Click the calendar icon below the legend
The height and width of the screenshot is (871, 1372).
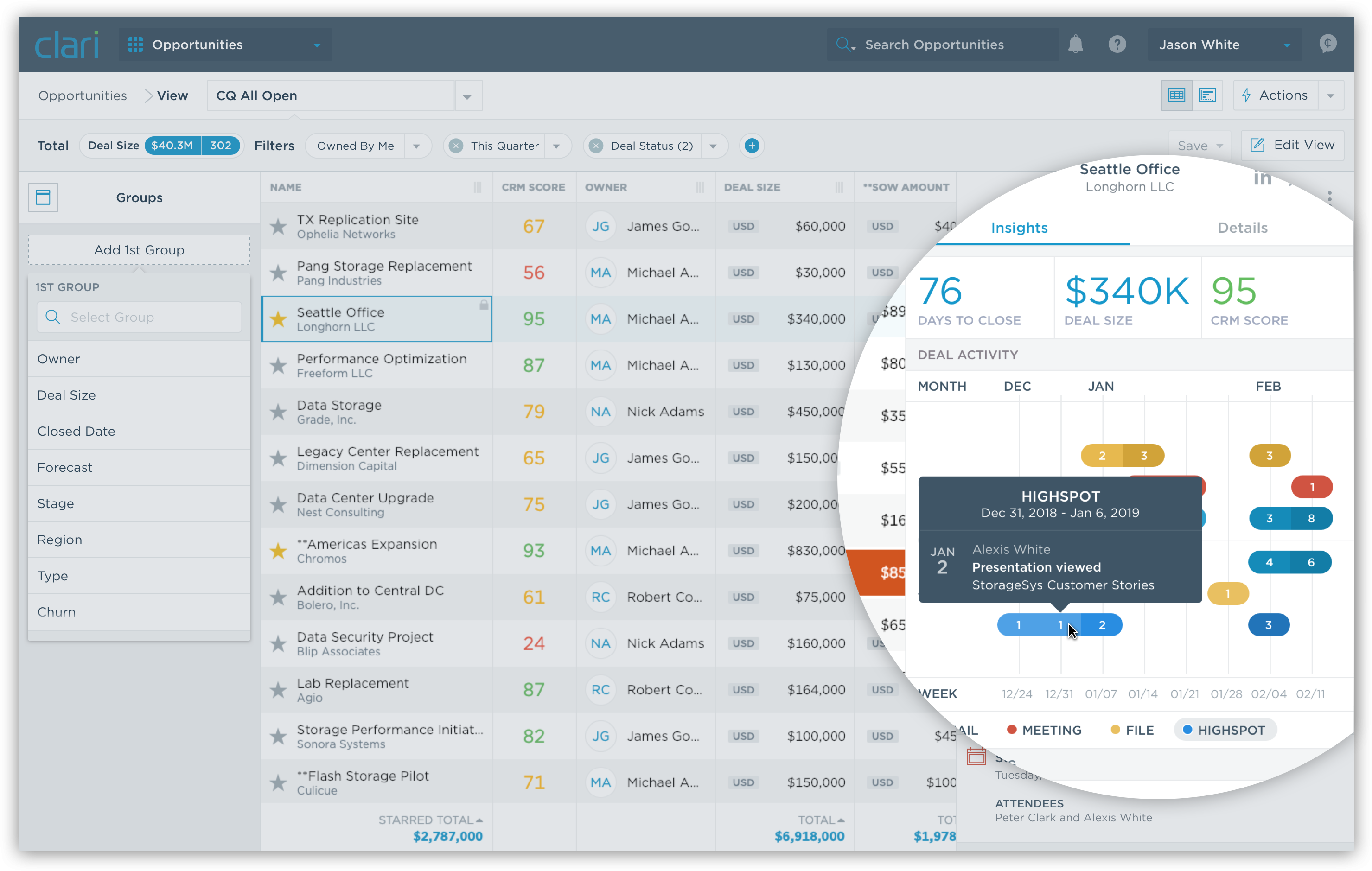click(x=976, y=756)
